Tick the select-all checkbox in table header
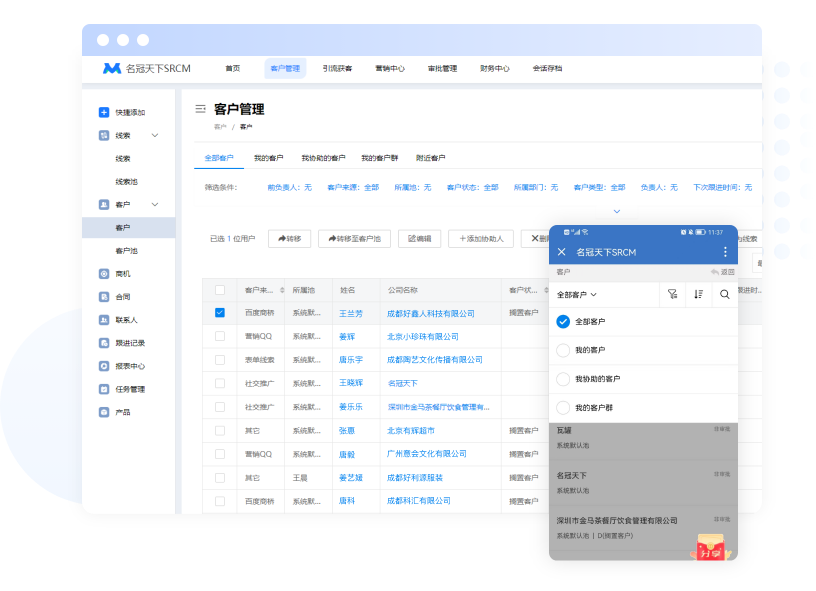 pyautogui.click(x=220, y=290)
